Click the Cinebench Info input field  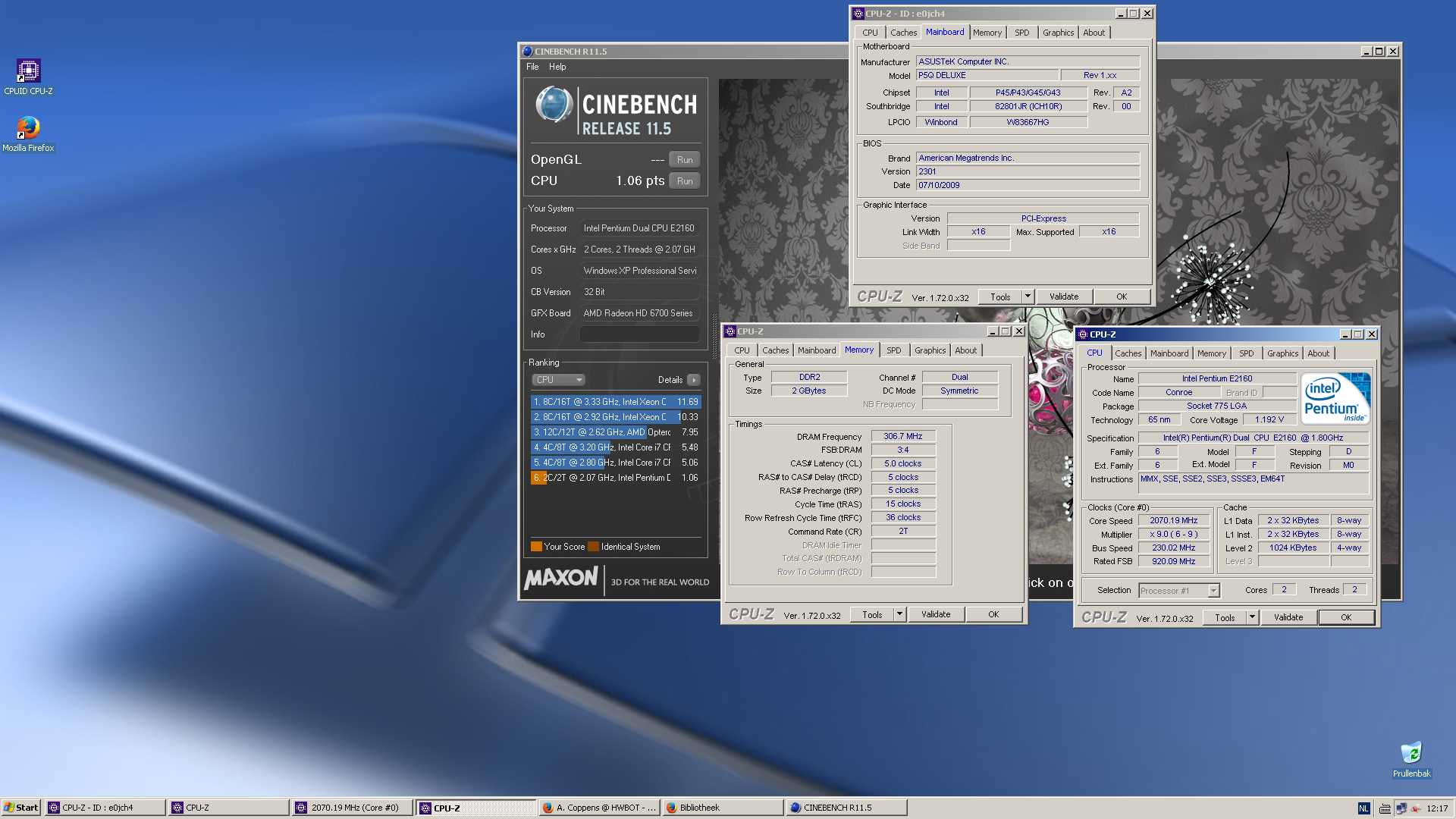point(639,334)
